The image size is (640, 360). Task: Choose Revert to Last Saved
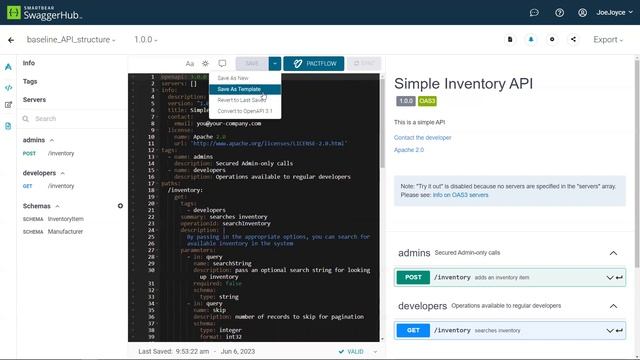[245, 100]
